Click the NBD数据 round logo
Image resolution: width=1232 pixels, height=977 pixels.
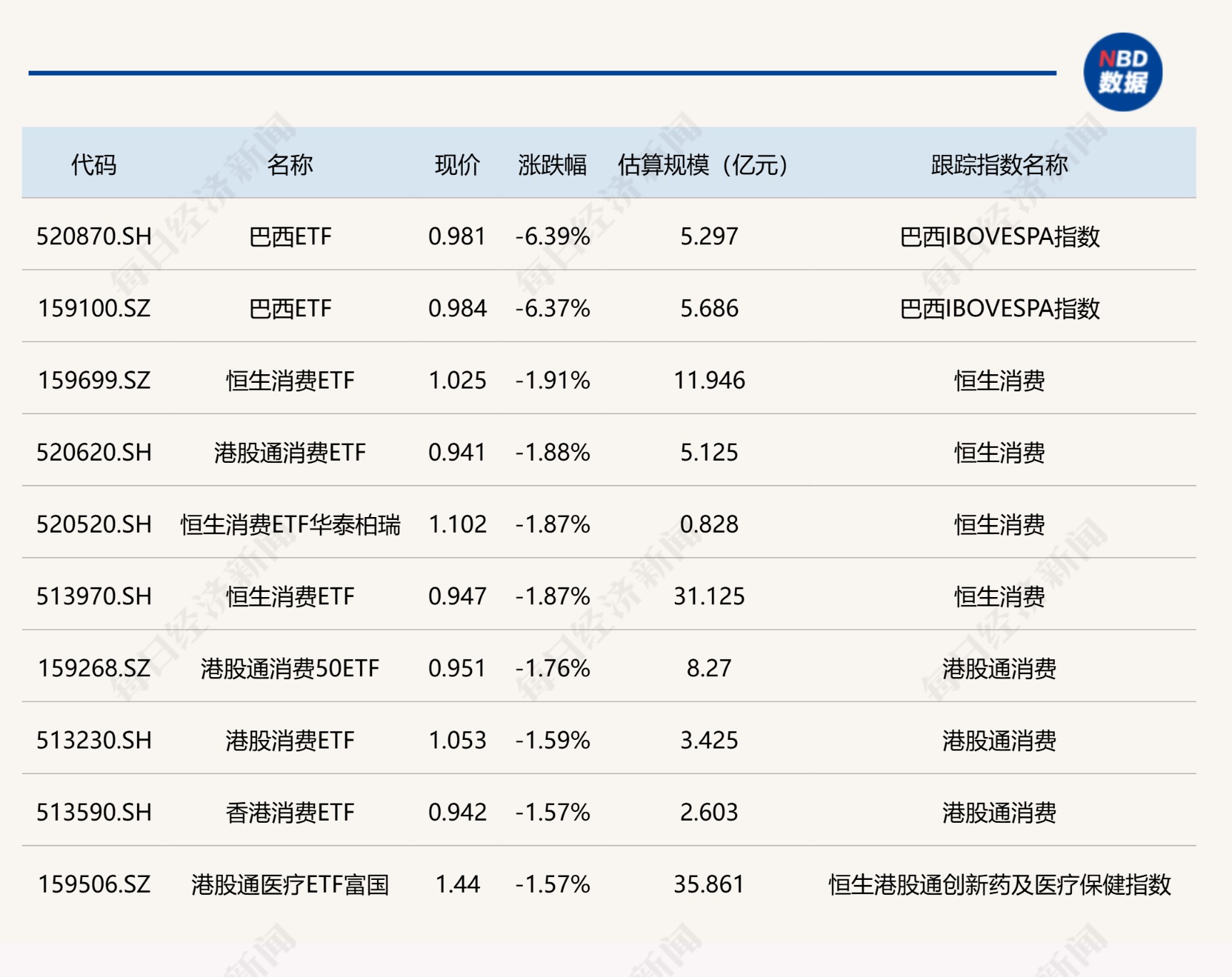(1122, 72)
